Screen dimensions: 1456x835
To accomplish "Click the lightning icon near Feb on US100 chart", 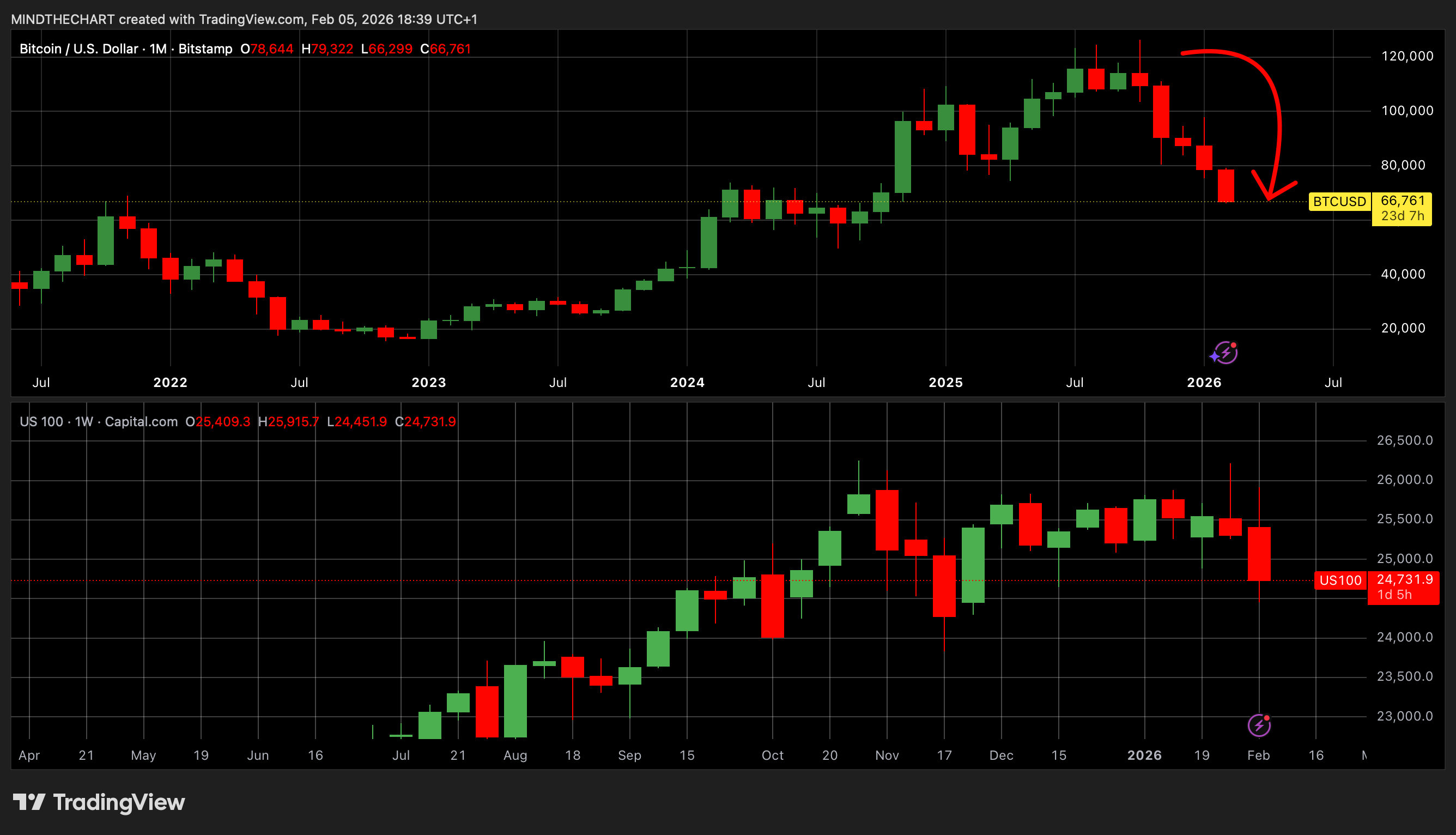I will (1259, 725).
